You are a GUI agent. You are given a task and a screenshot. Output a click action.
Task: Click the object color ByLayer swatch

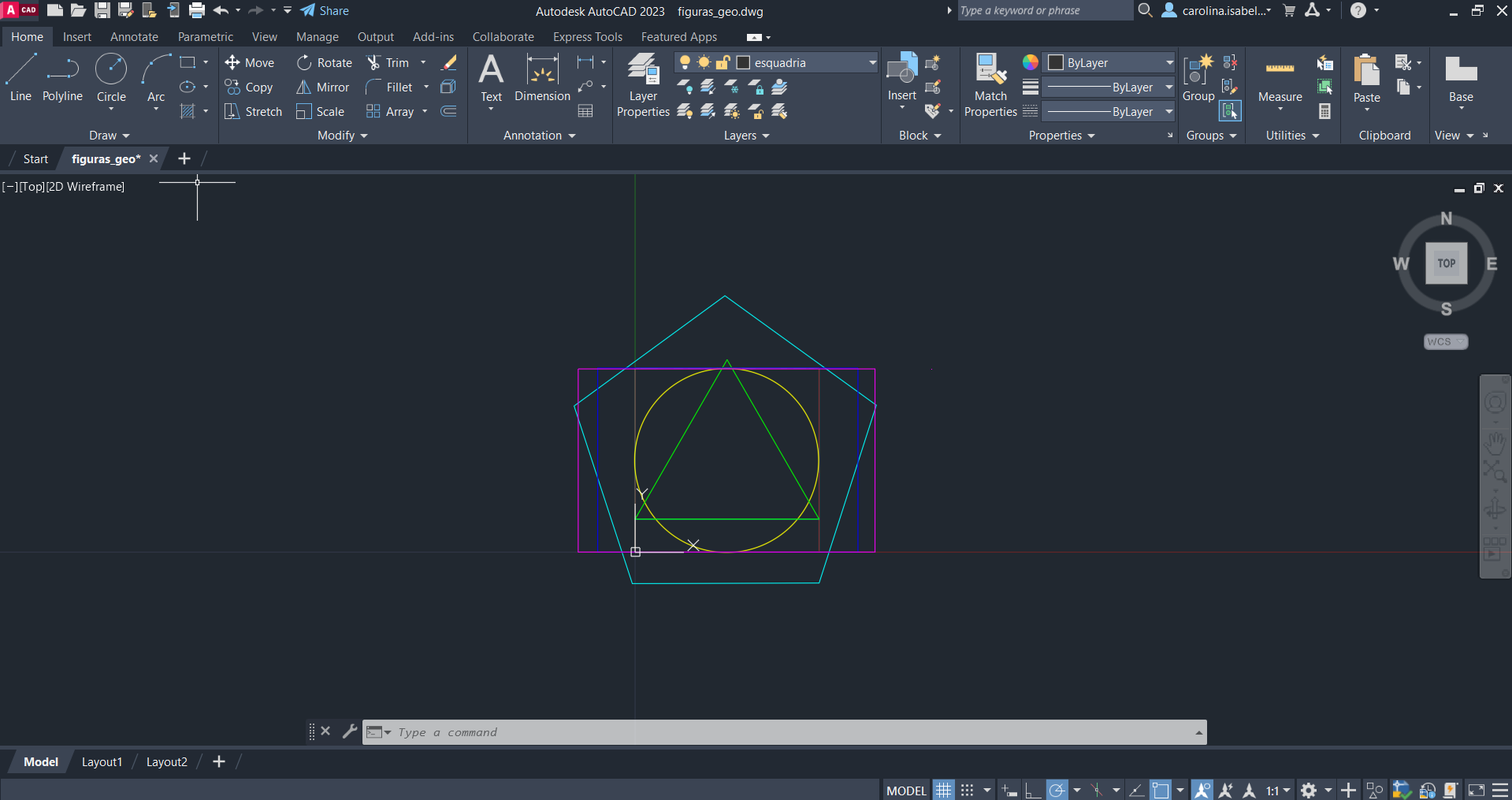[1057, 63]
